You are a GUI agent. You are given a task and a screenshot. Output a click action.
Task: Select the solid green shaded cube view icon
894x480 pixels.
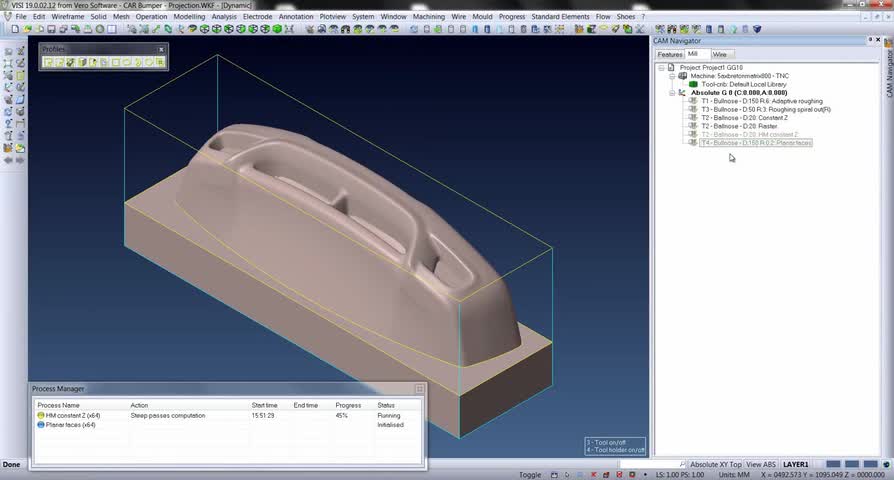click(278, 29)
